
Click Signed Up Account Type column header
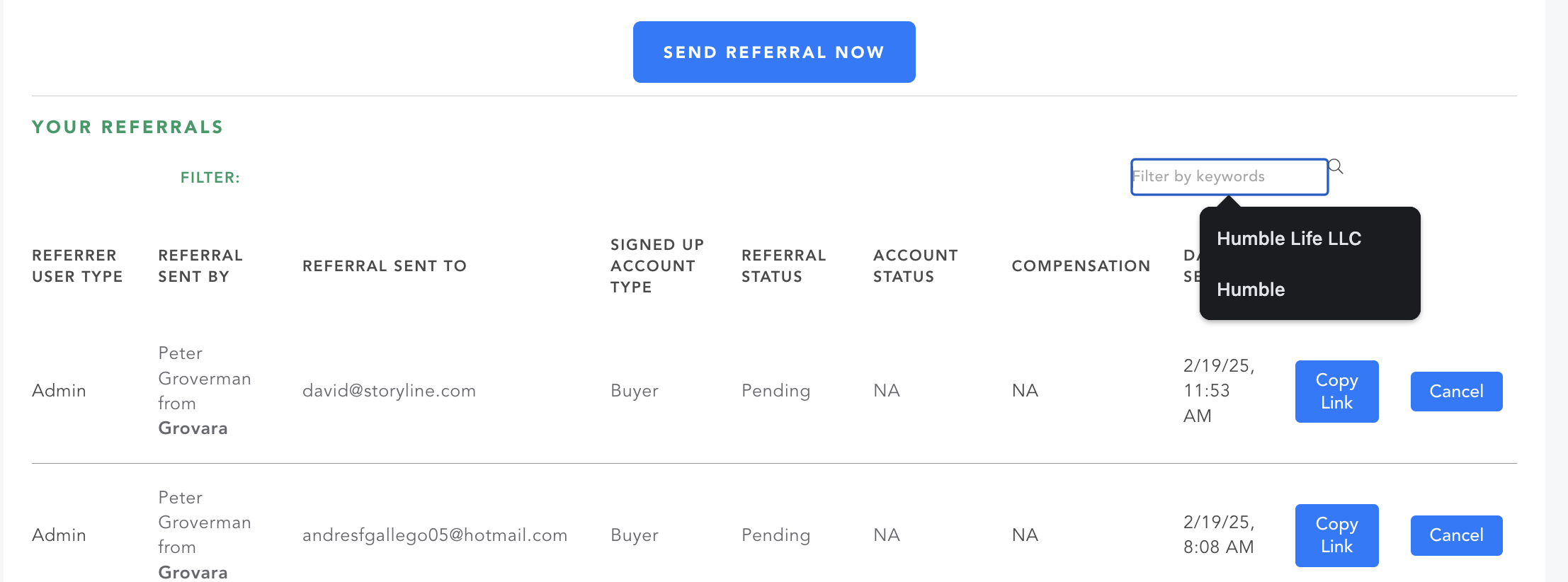657,266
